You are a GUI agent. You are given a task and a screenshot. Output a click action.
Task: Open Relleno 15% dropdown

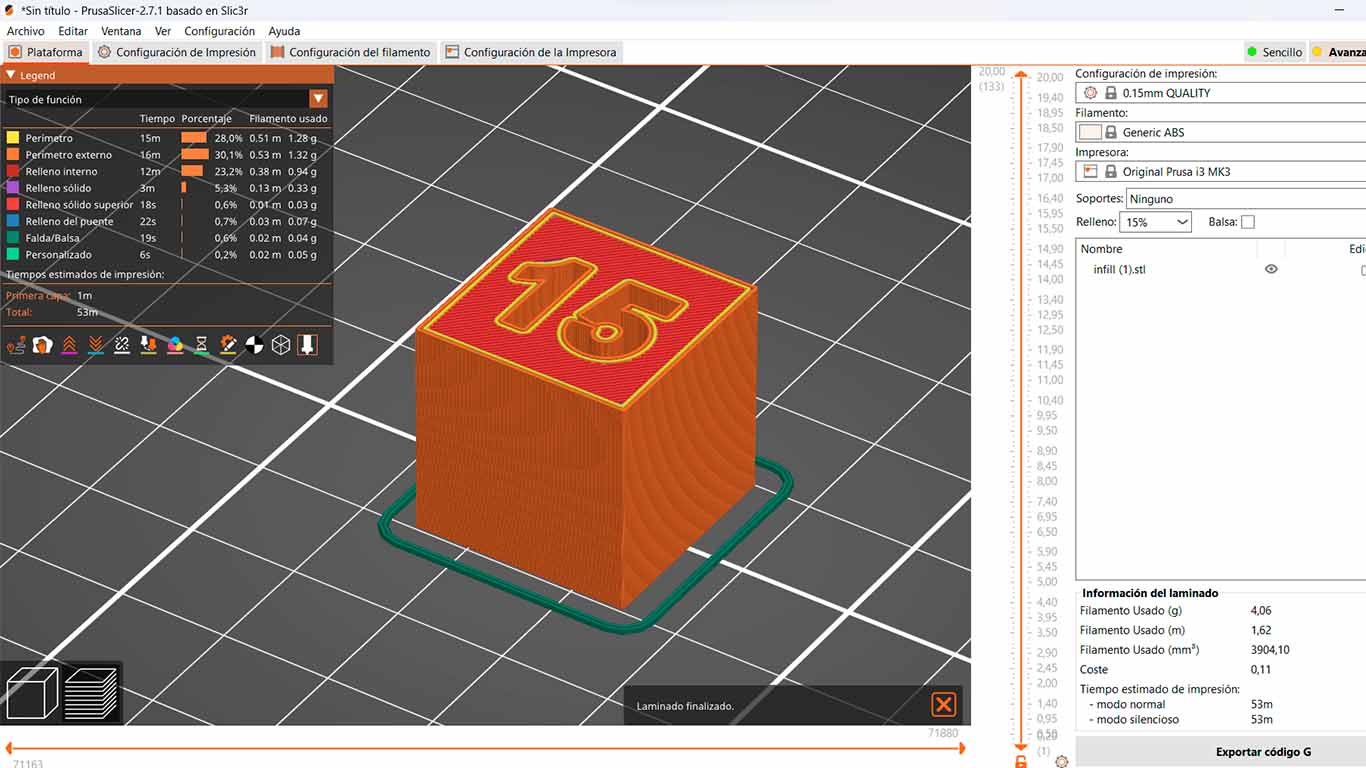click(1155, 222)
